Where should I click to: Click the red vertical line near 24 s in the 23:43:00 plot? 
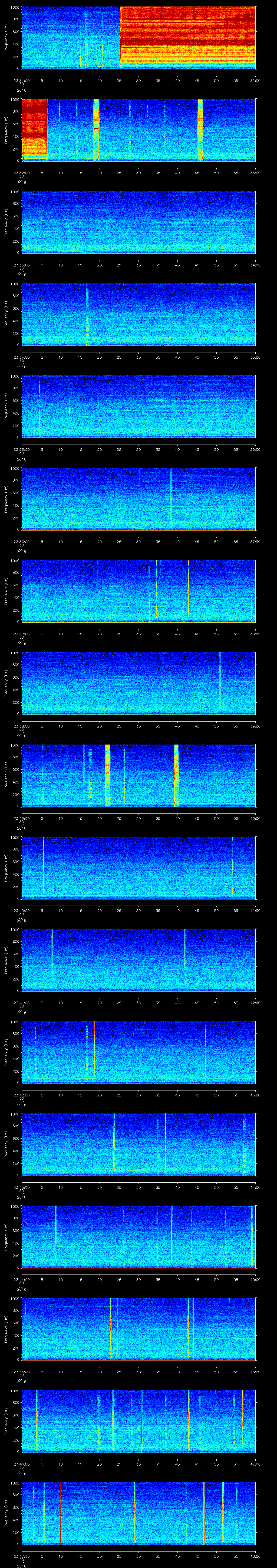coord(114,1143)
